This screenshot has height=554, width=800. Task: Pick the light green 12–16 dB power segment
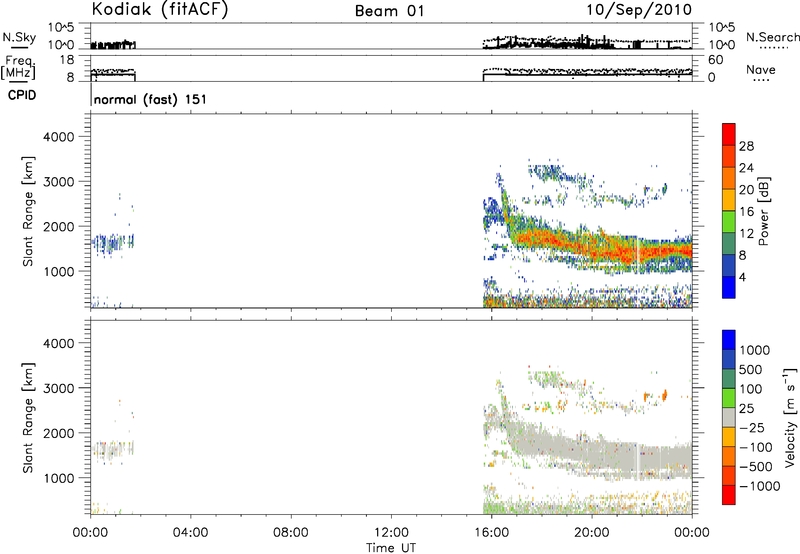pos(729,222)
